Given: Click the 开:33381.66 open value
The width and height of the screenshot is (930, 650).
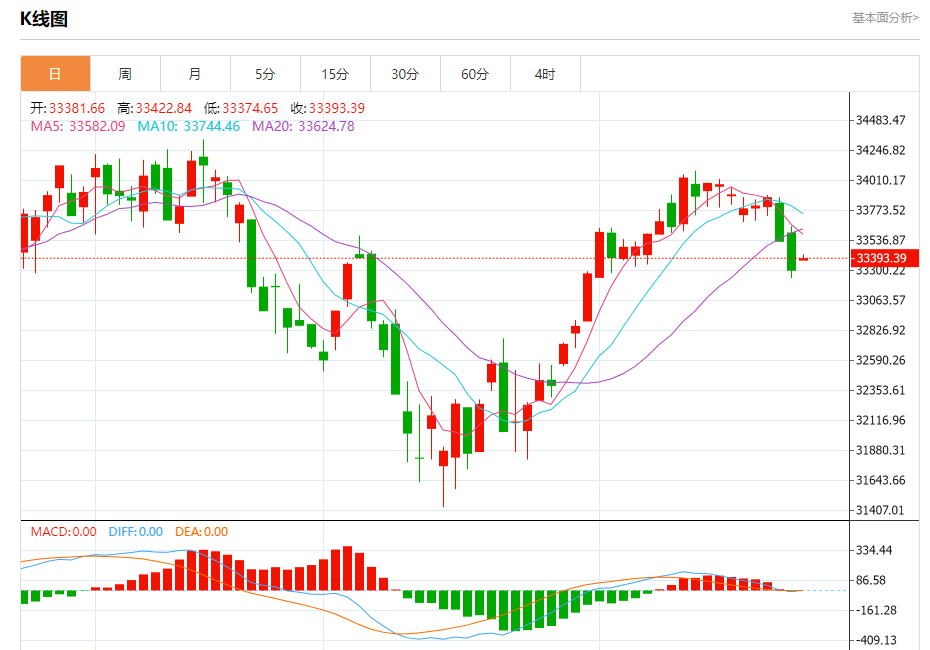Looking at the screenshot, I should (x=68, y=108).
